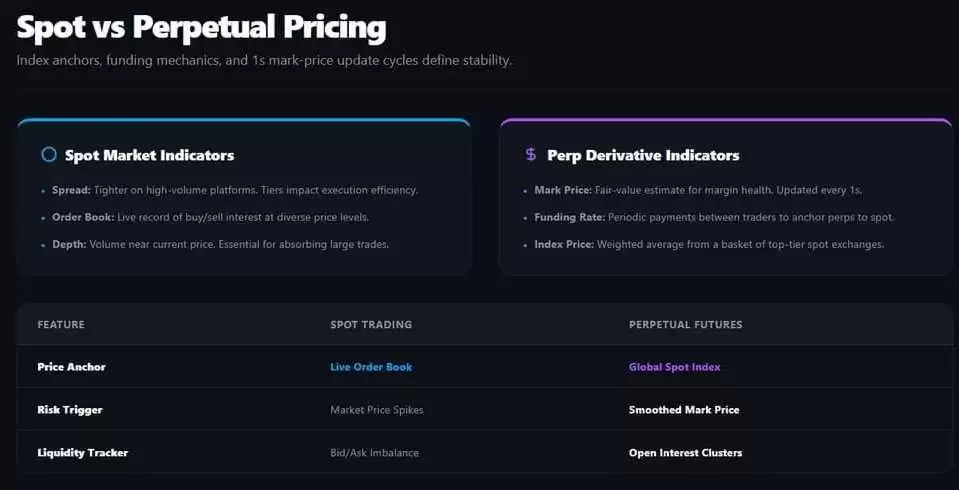Select the PERPETUAL FUTURES column header
Screen dimensions: 959x490
pyautogui.click(x=686, y=325)
